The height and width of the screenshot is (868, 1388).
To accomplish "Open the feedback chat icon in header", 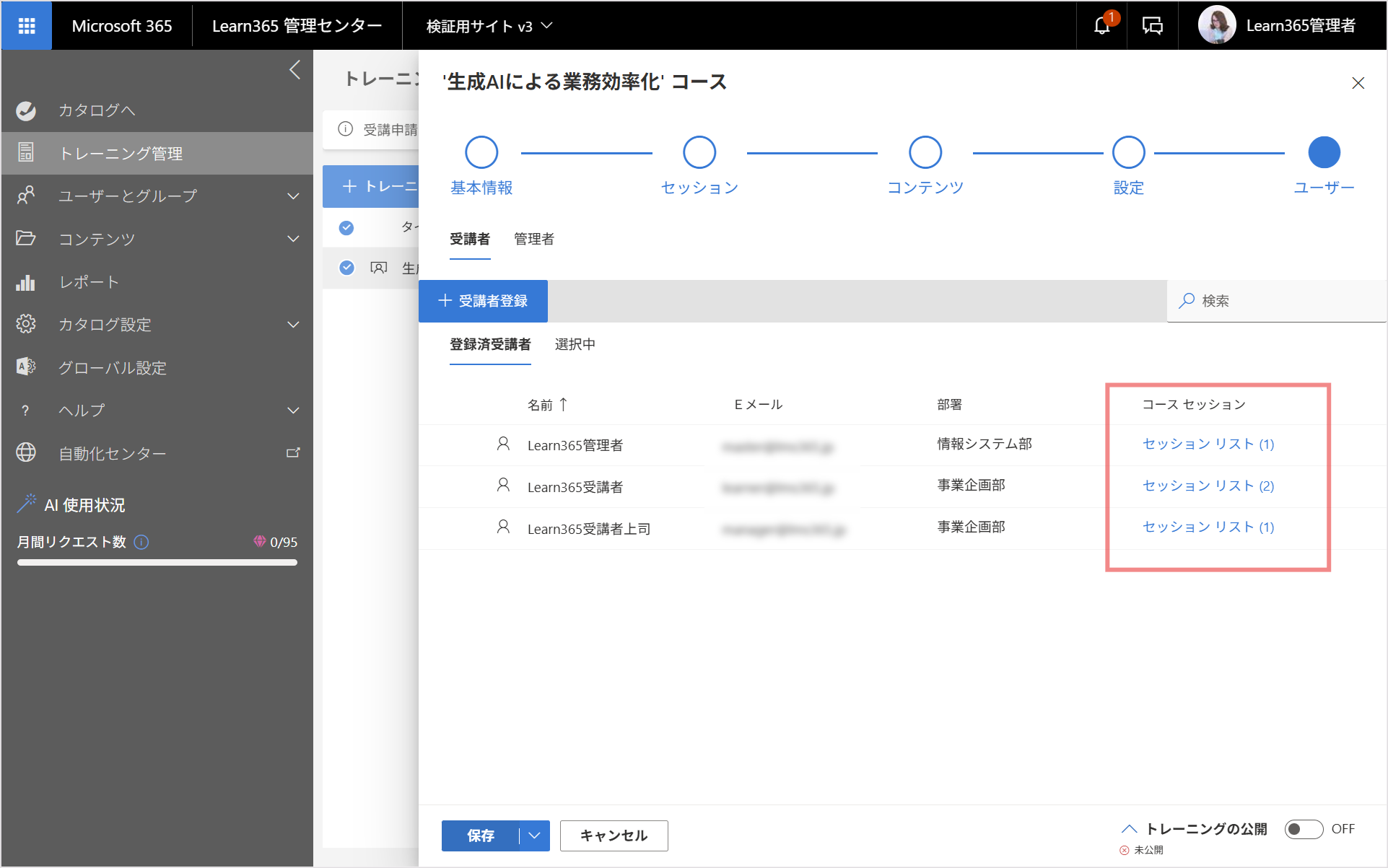I will coord(1153,26).
